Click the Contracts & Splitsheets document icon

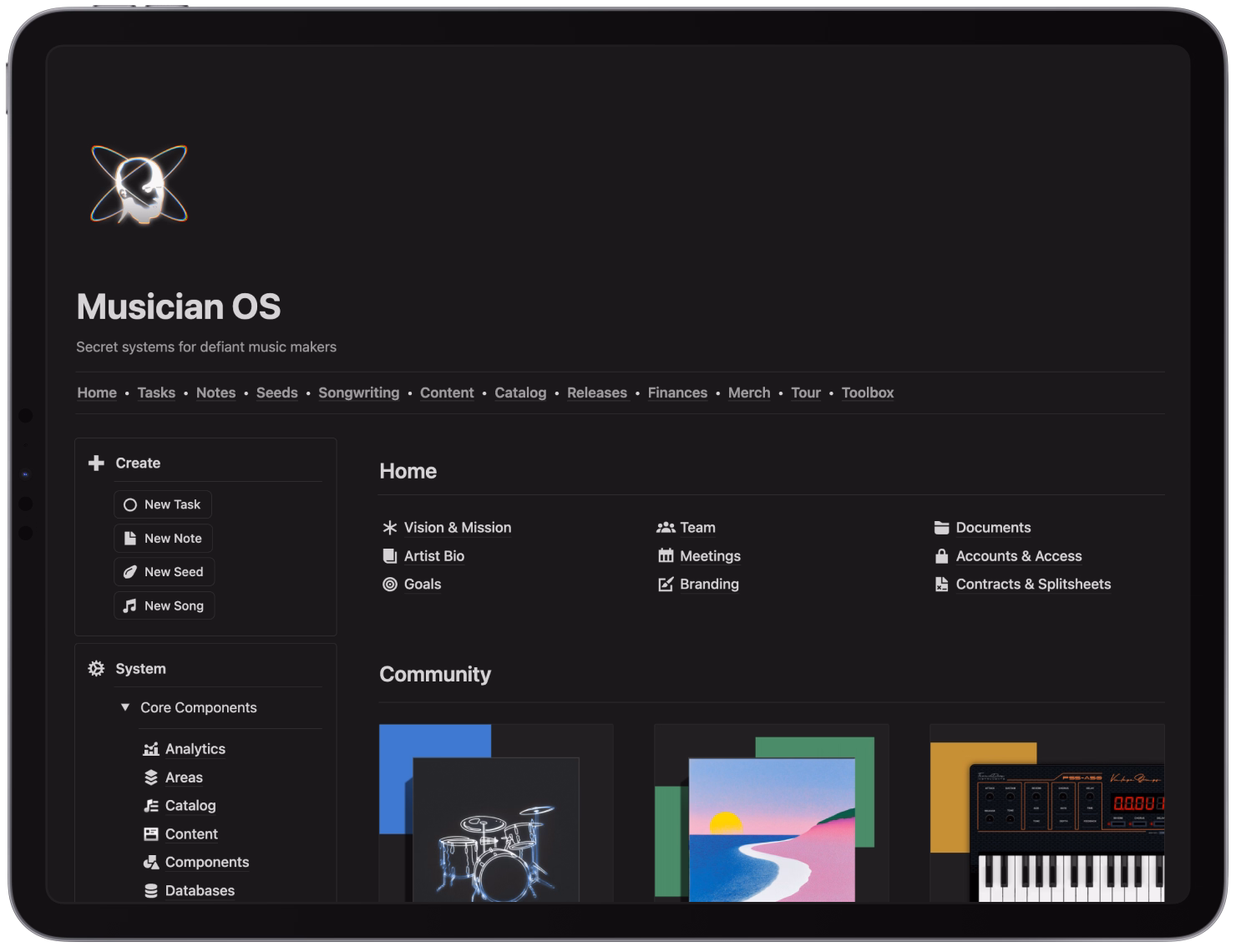[940, 584]
